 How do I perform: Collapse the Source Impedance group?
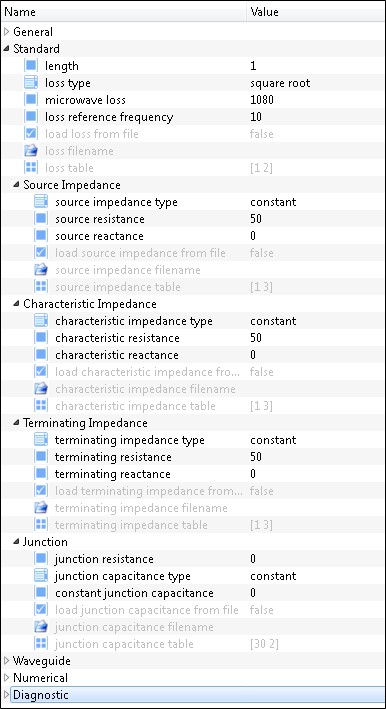pos(17,184)
